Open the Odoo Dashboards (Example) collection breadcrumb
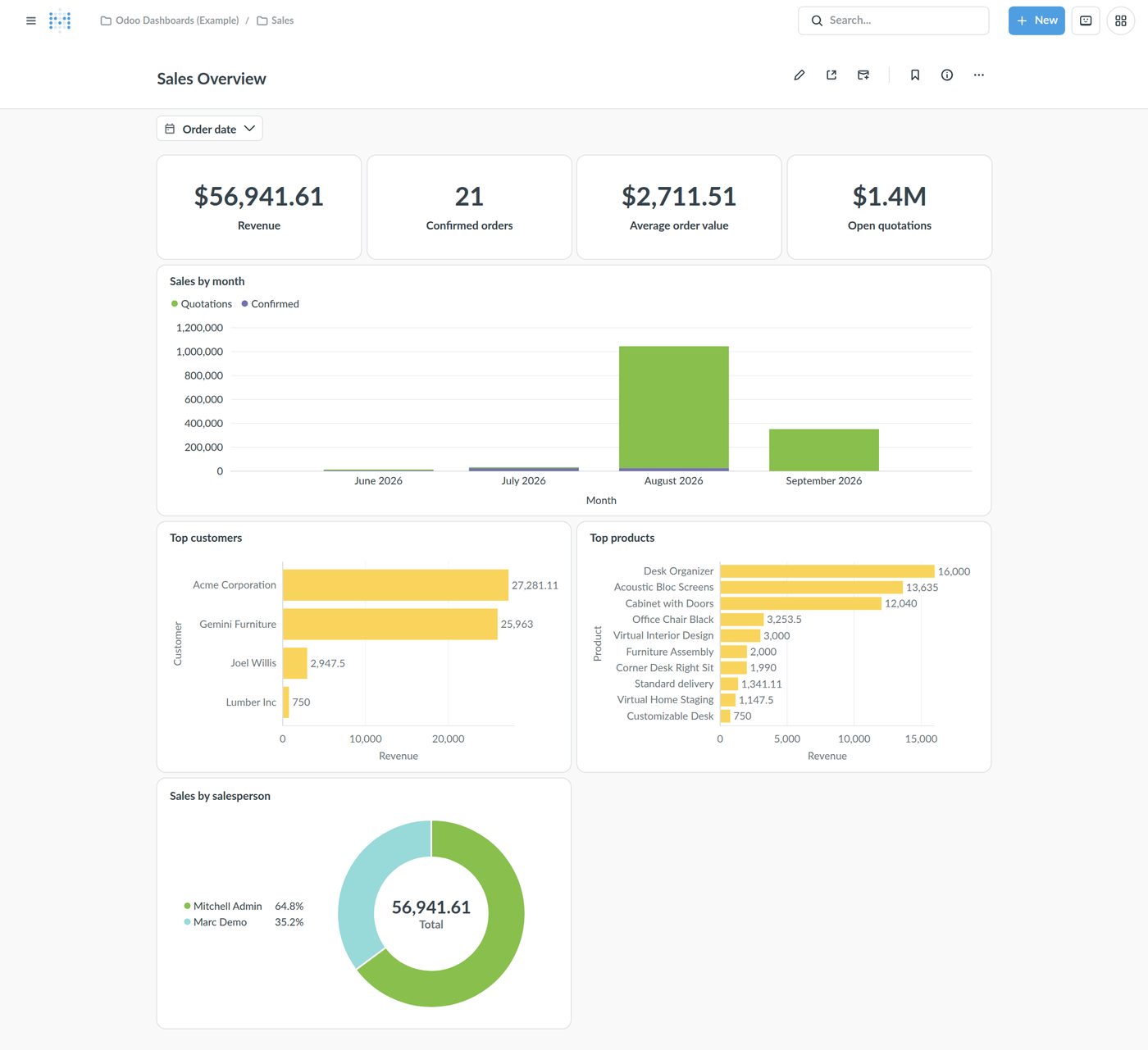Viewport: 1148px width, 1050px height. pos(170,20)
